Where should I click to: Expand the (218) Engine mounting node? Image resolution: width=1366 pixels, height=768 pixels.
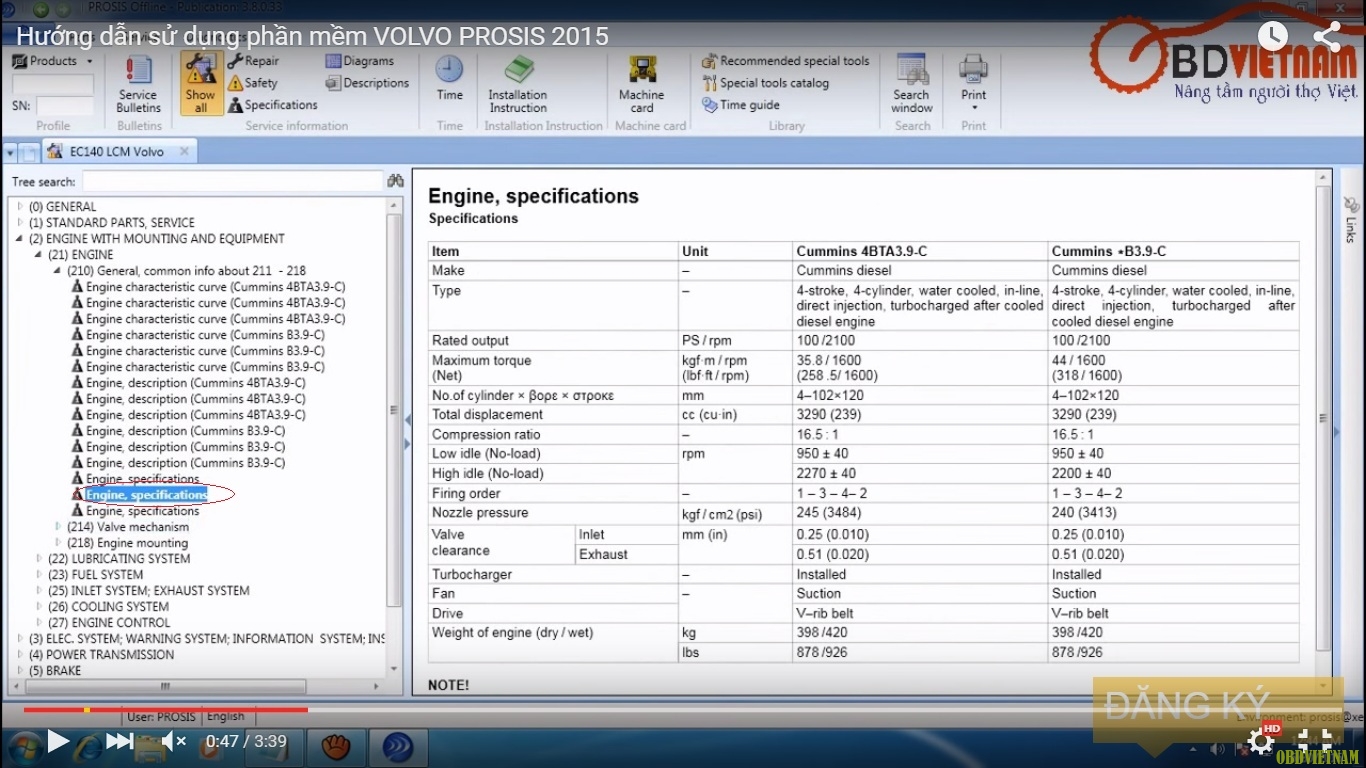pyautogui.click(x=57, y=543)
